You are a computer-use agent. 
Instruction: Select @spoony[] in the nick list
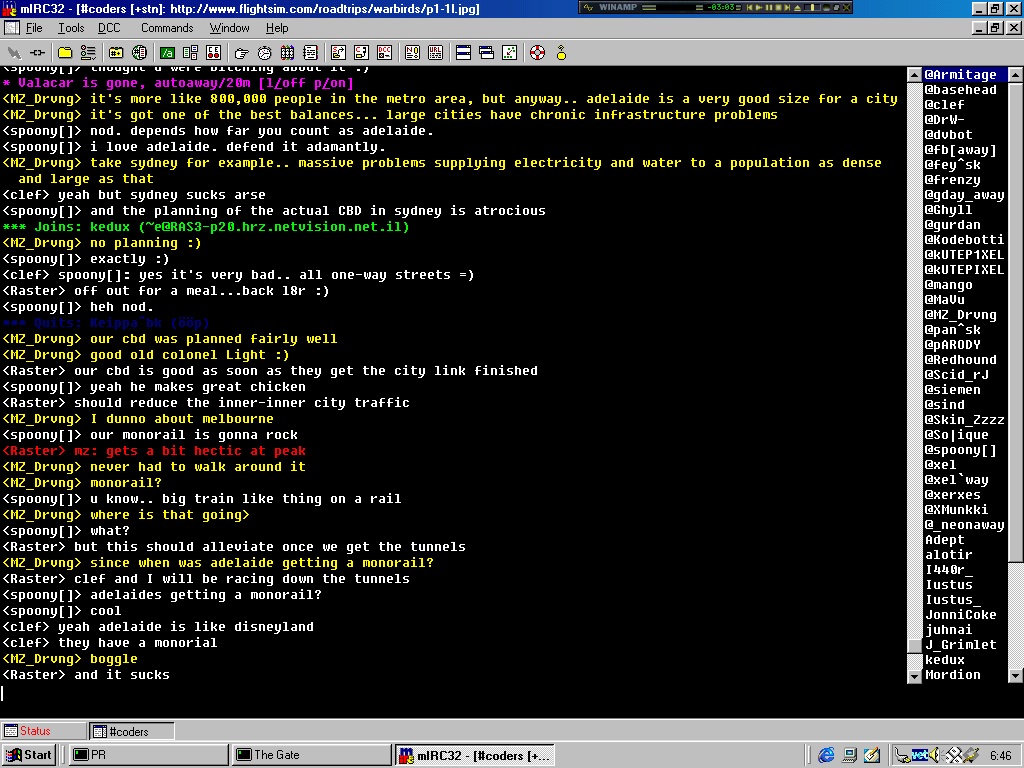[x=960, y=450]
